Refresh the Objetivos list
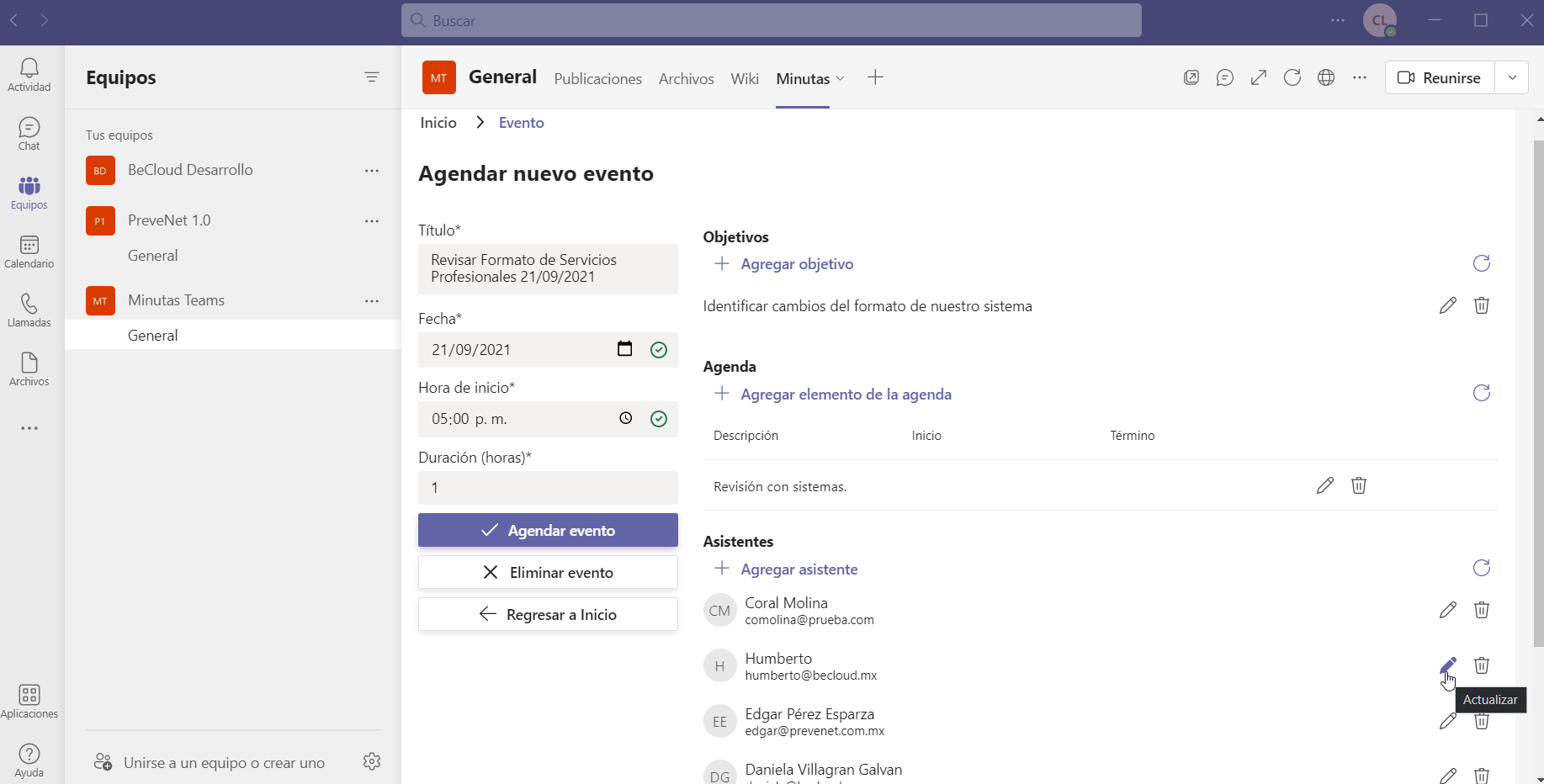The width and height of the screenshot is (1544, 784). tap(1482, 264)
